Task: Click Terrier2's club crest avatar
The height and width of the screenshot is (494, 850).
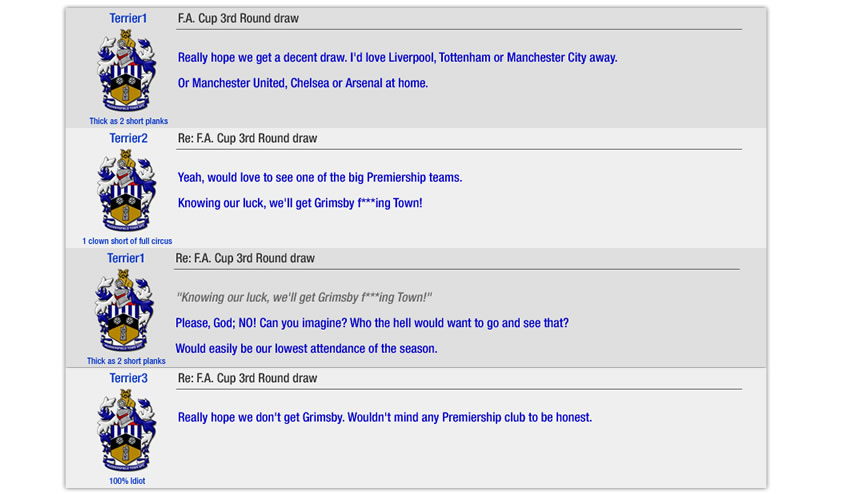Action: [126, 191]
